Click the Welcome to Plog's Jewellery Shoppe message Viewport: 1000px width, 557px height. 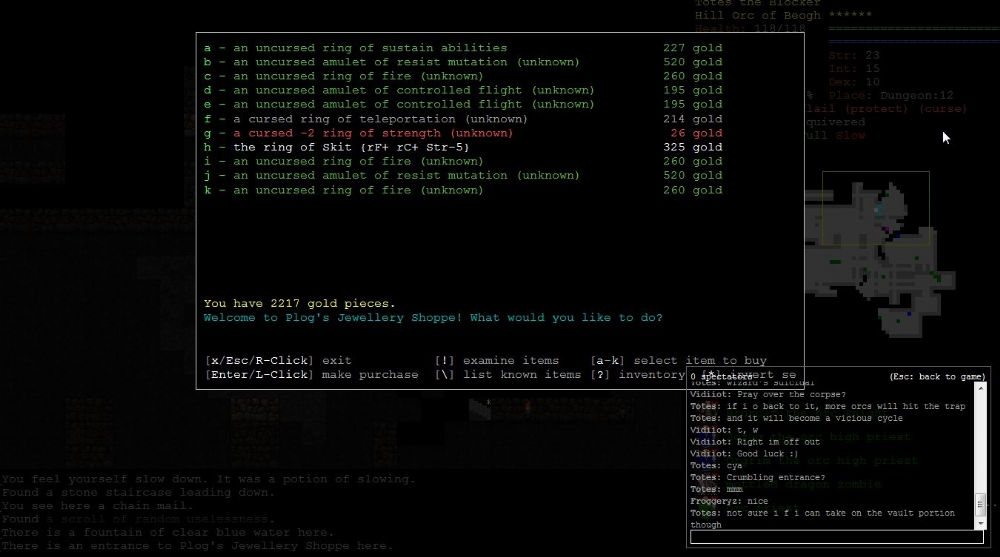[433, 318]
